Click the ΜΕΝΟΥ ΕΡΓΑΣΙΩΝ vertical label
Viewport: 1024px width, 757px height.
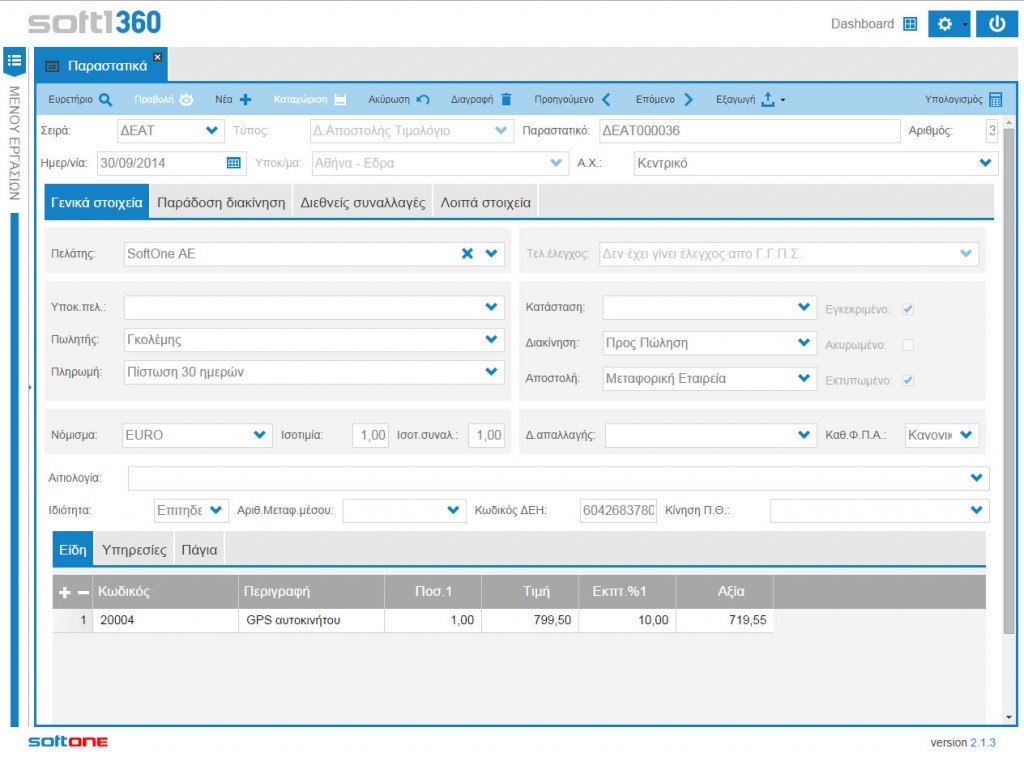[x=14, y=143]
